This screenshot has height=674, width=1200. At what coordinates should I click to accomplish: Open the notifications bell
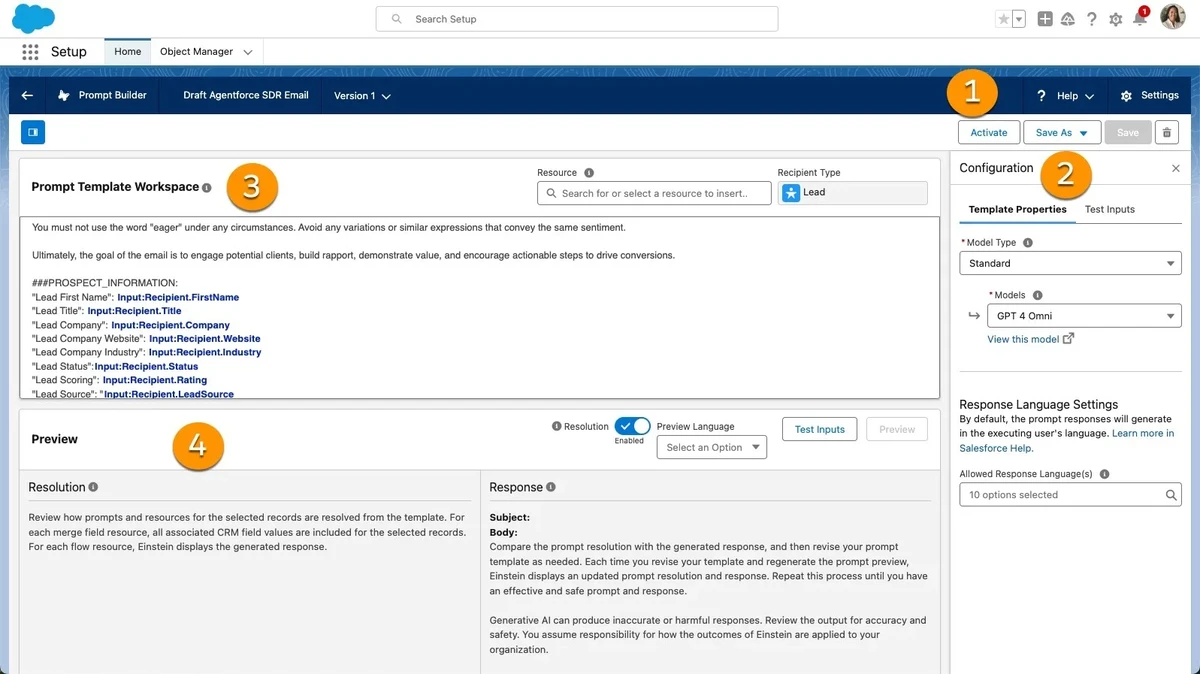click(1139, 19)
